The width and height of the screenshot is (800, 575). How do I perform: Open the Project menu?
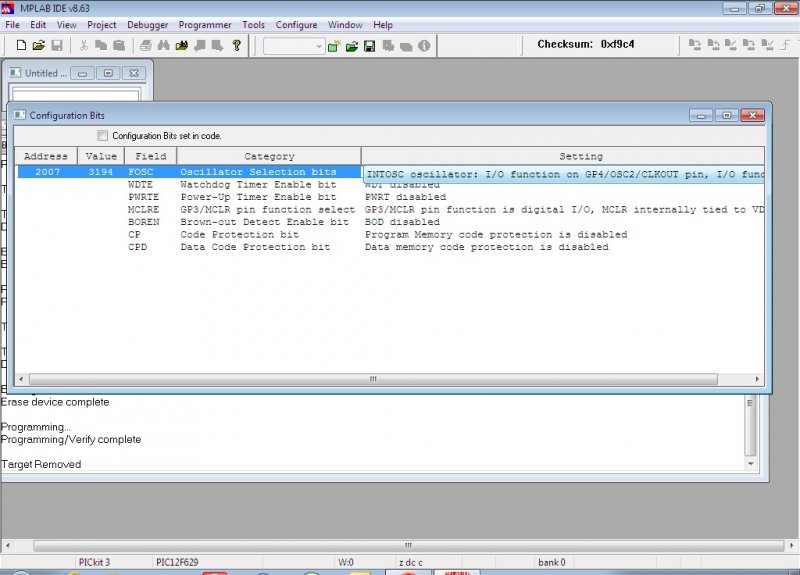(x=102, y=24)
